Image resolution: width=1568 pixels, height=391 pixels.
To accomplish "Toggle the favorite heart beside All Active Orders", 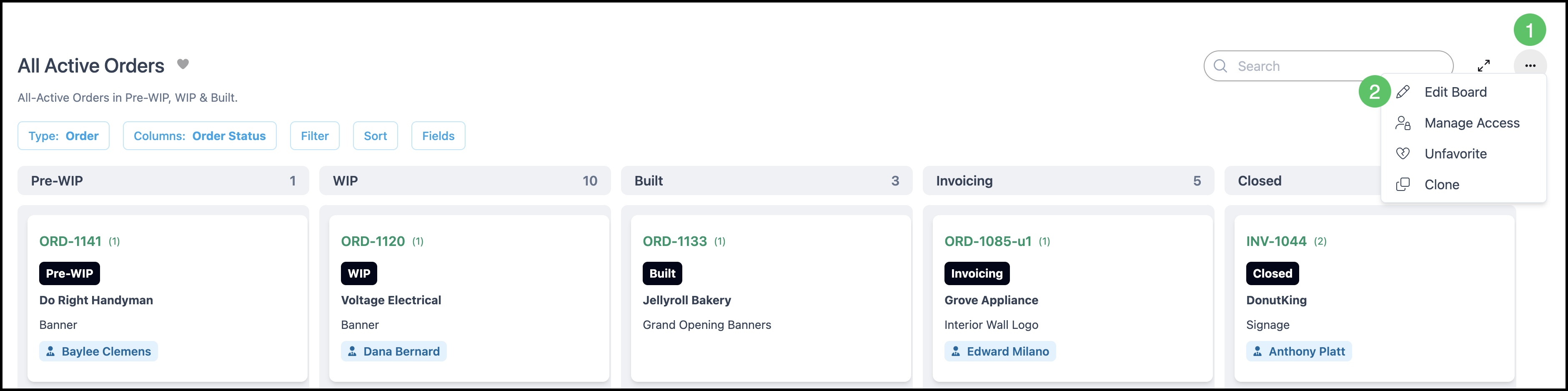I will (x=183, y=64).
